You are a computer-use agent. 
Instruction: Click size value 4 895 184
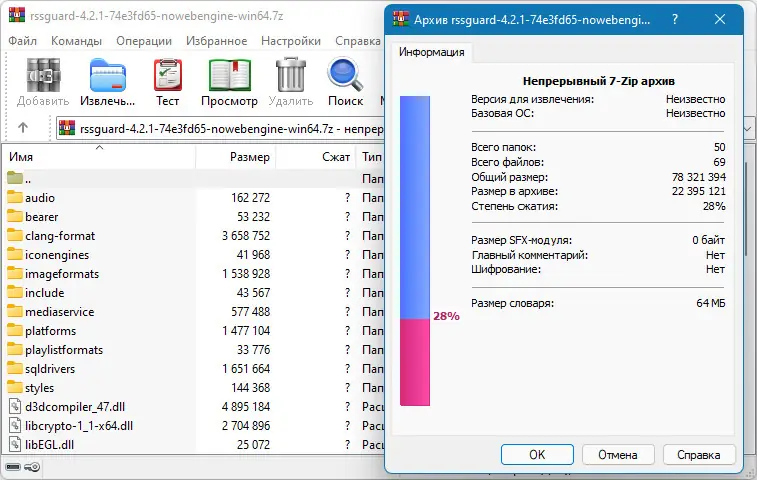tap(246, 407)
